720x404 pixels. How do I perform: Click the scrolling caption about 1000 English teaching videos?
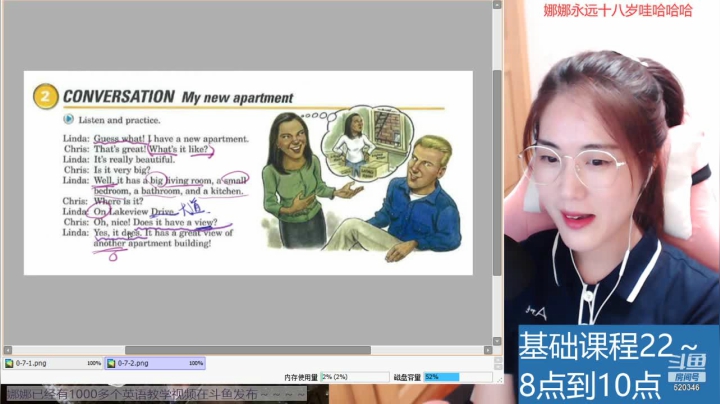(x=156, y=394)
